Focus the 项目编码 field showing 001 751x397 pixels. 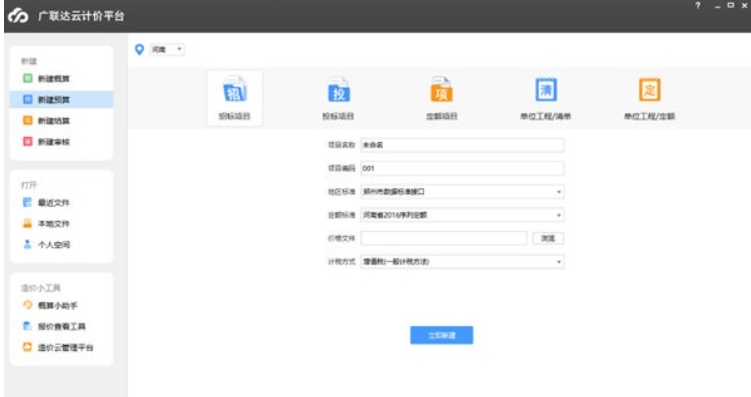(x=462, y=169)
